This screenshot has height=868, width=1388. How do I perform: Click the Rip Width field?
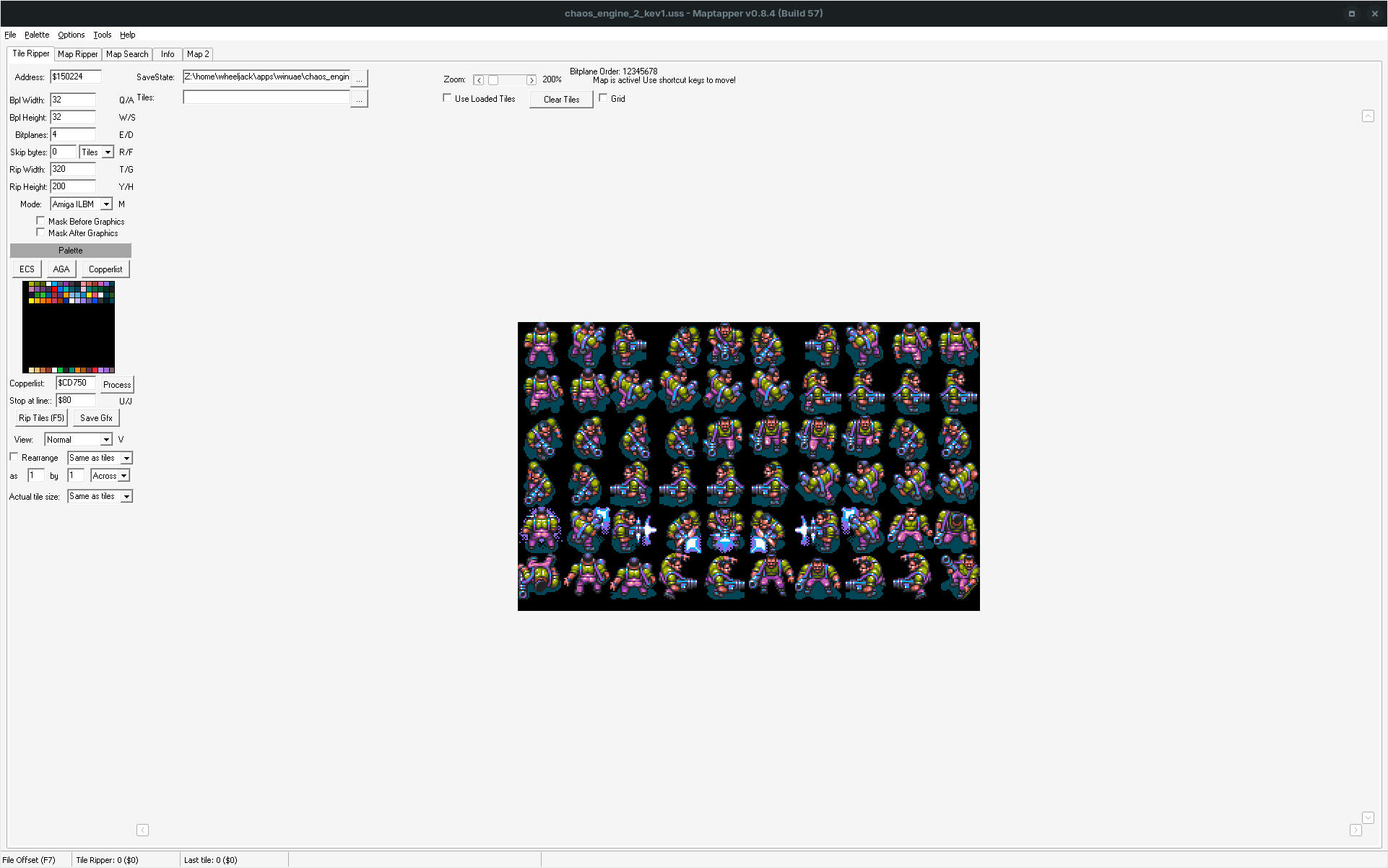pos(73,169)
